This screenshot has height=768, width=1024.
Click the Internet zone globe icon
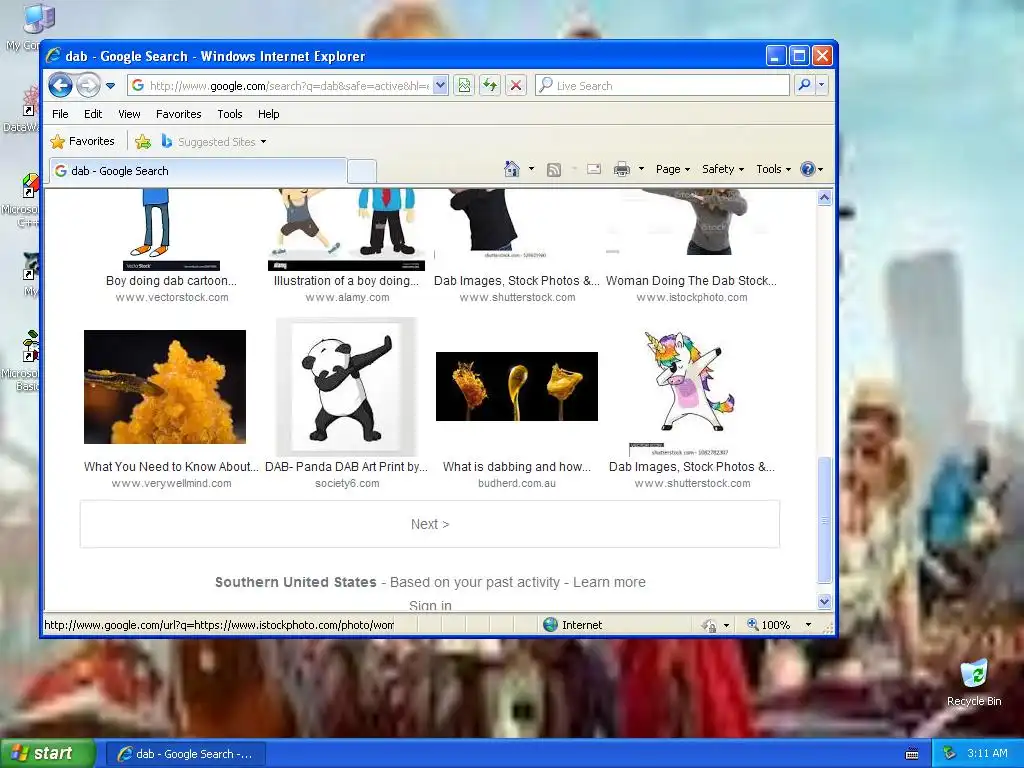pos(551,625)
